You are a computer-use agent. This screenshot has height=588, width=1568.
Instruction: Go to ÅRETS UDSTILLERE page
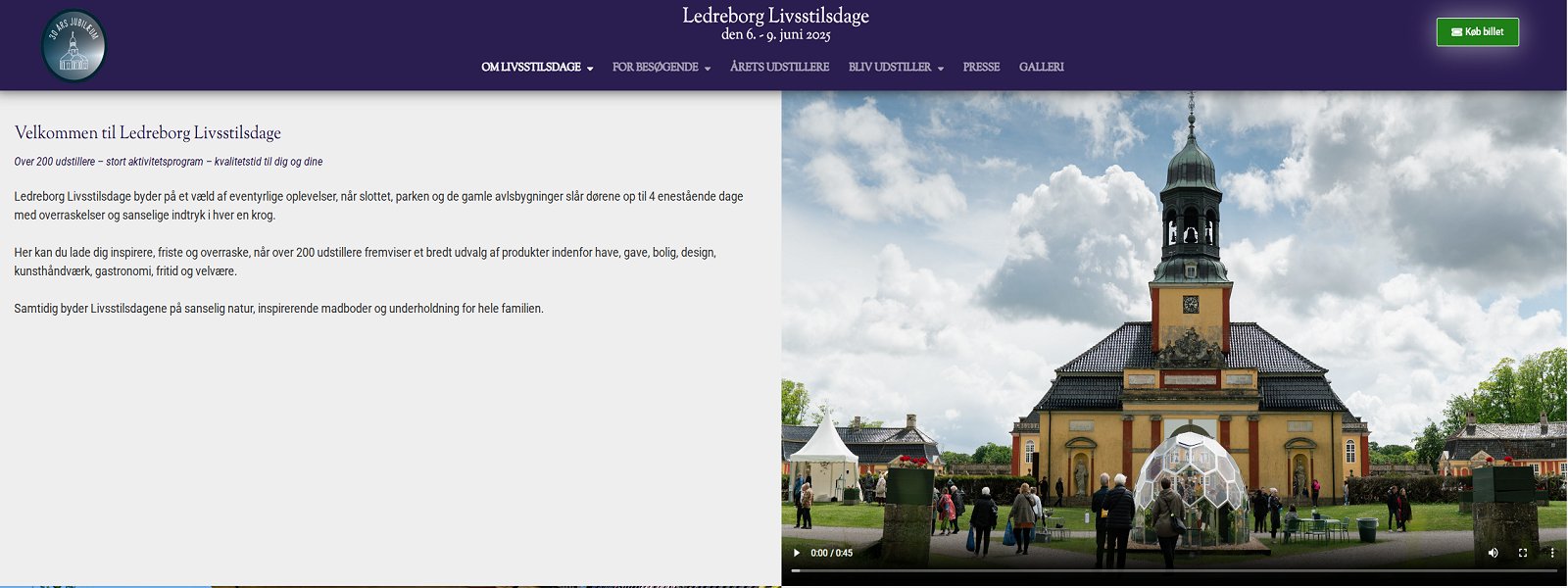tap(779, 68)
